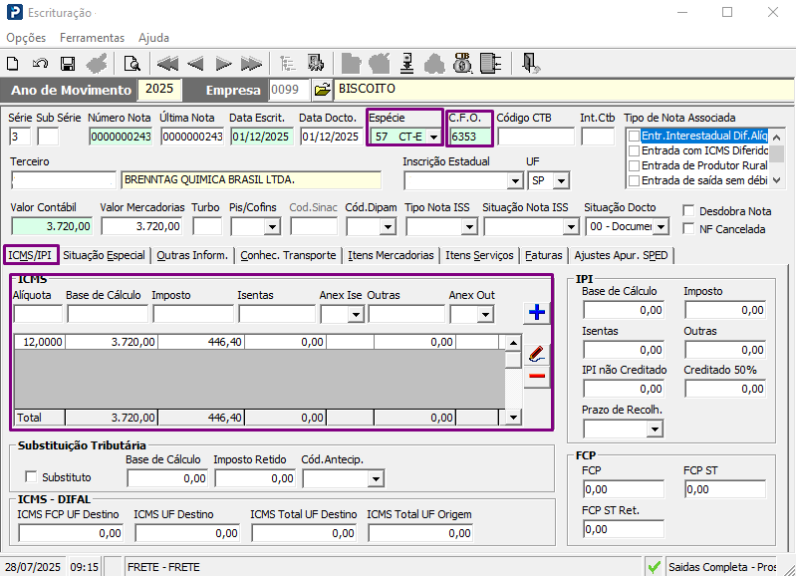796x576 pixels.
Task: Open Empresa folder lookup icon
Action: coord(322,90)
